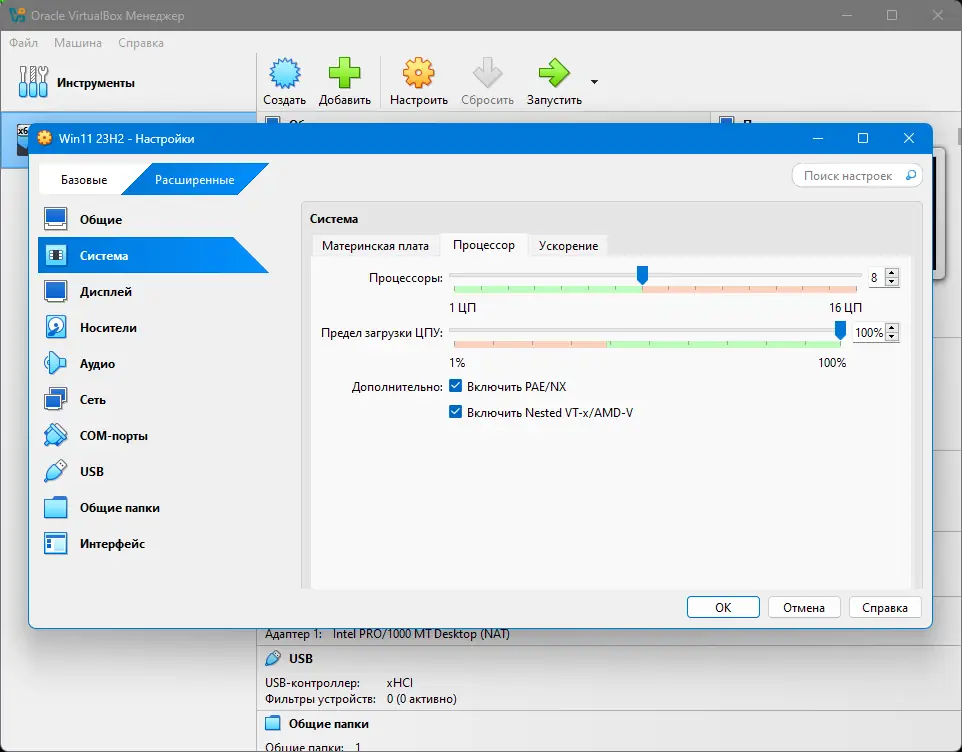
Task: Switch to the Базовые settings mode
Action: click(x=84, y=180)
